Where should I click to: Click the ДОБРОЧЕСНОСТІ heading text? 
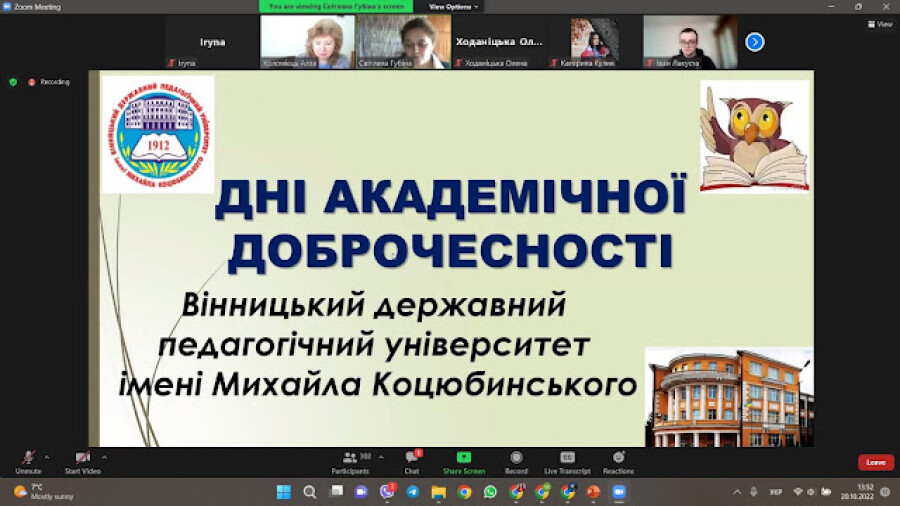(451, 251)
